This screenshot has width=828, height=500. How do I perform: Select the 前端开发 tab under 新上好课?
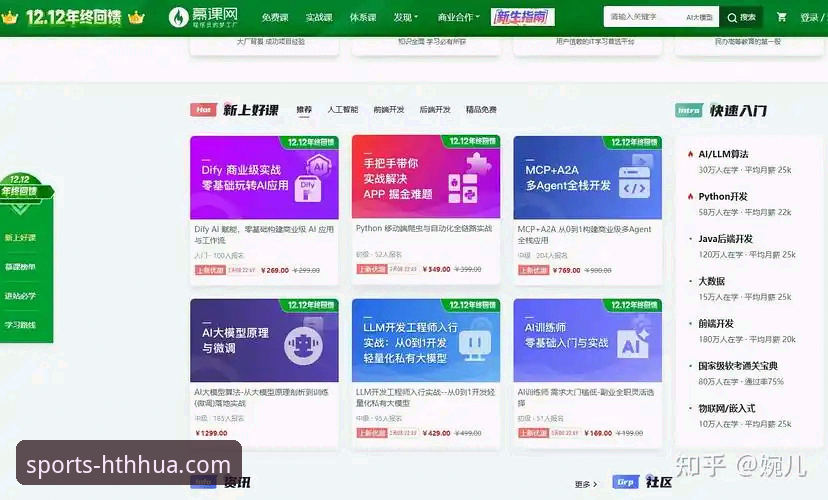point(389,109)
